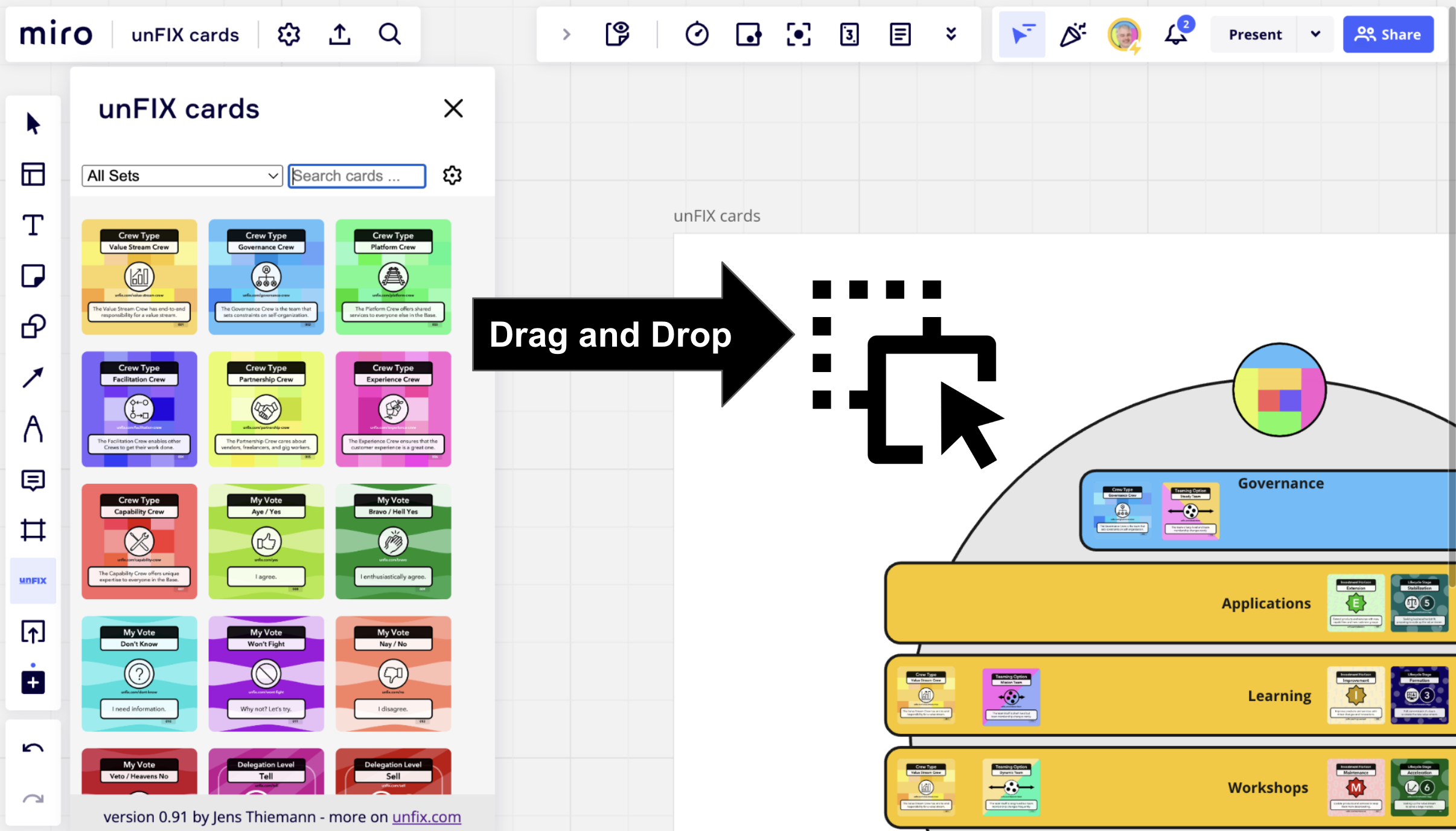This screenshot has height=831, width=1456.
Task: Select the Bravo / Hell Yes vote card
Action: tap(394, 542)
